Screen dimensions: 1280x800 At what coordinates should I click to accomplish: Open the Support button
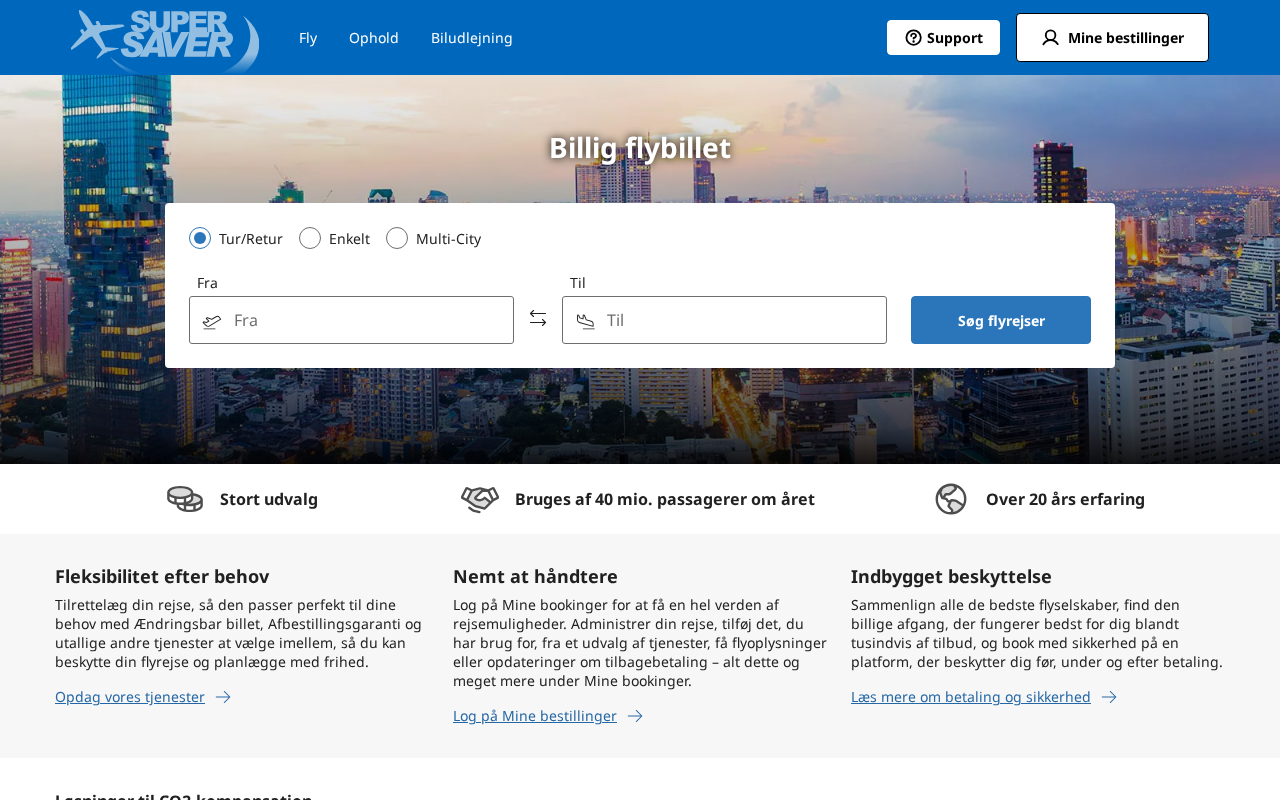[943, 38]
